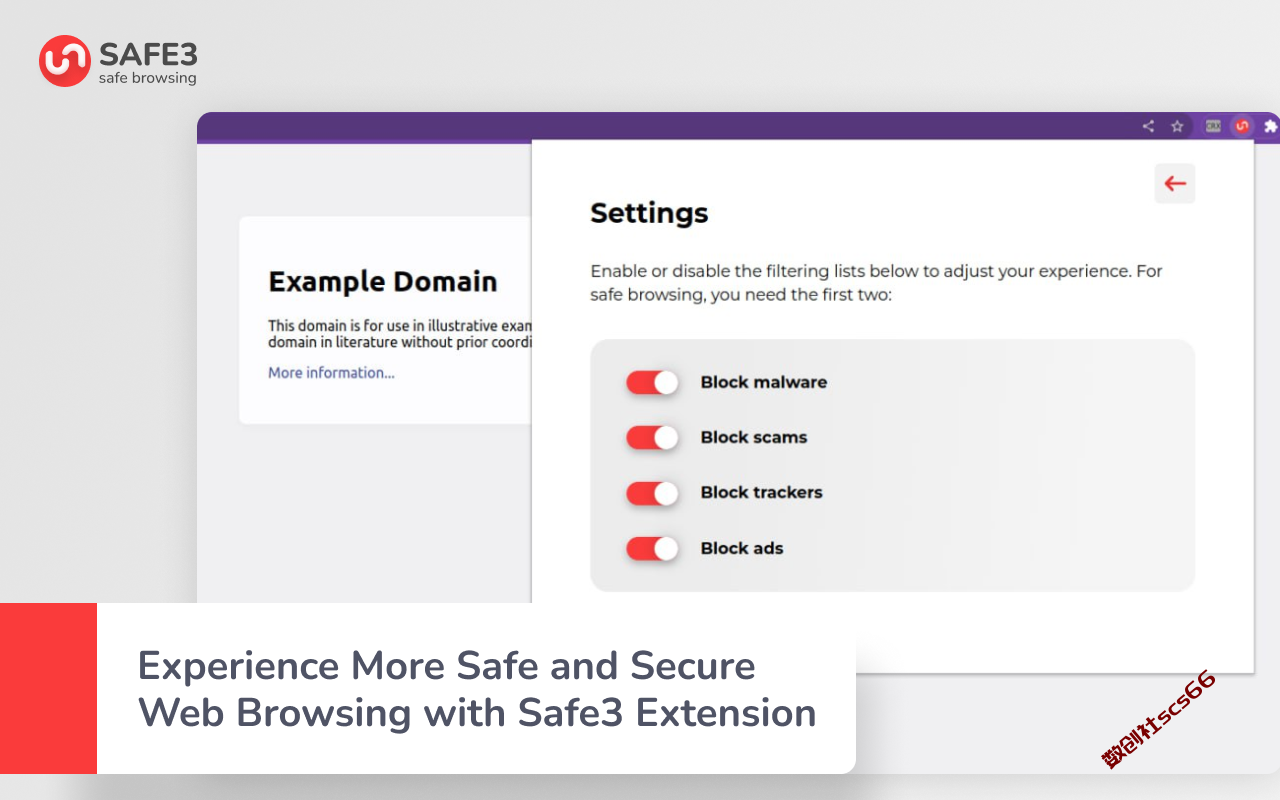The image size is (1280, 800).
Task: Click the red back arrow in Settings
Action: pos(1175,184)
